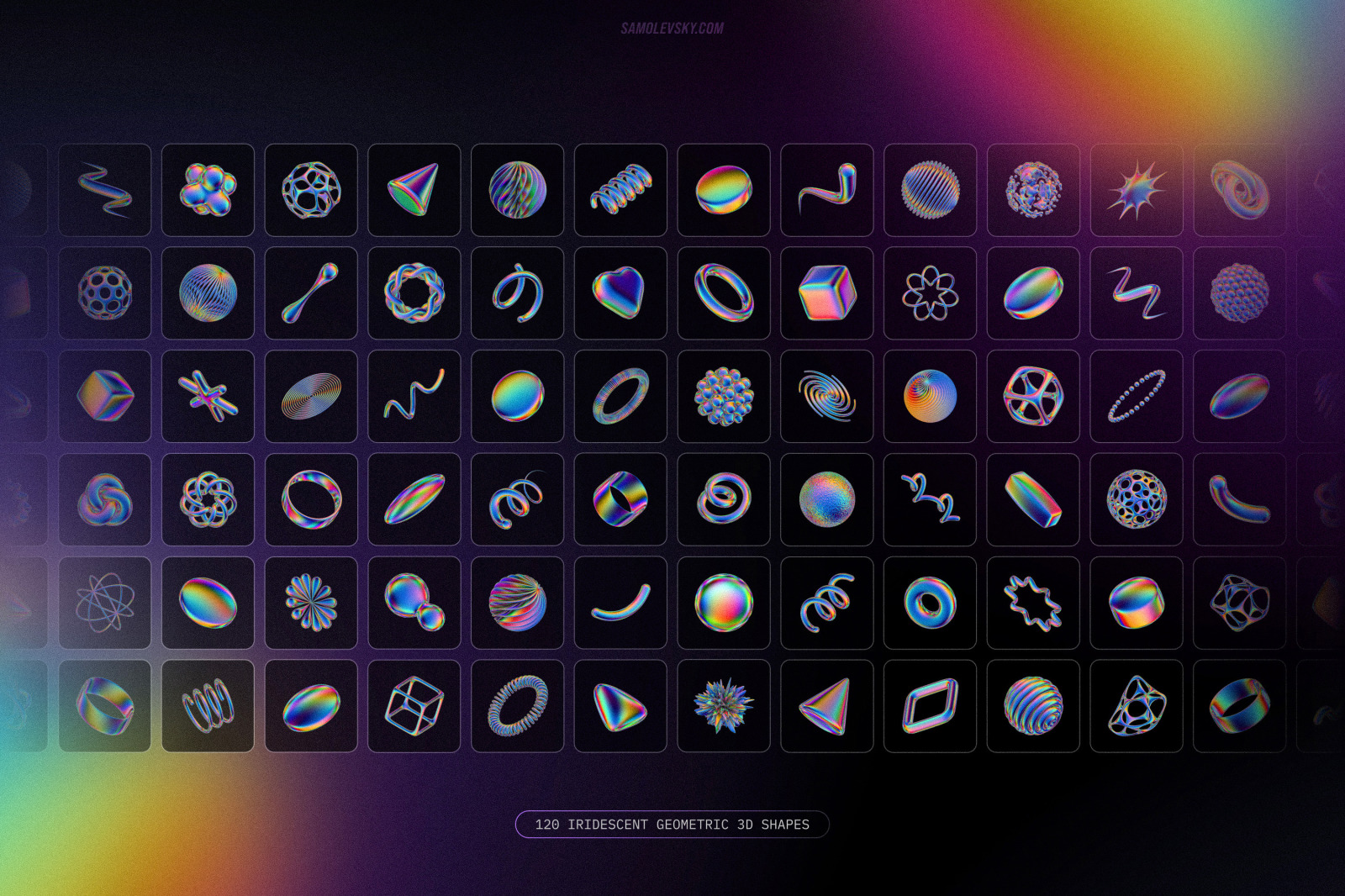Select the beaded oval ring shape
The height and width of the screenshot is (896, 1345).
pyautogui.click(x=1137, y=397)
